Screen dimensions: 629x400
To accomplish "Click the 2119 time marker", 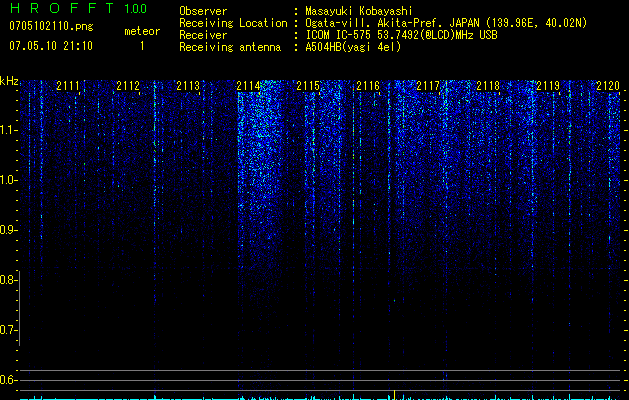I will 548,85.
